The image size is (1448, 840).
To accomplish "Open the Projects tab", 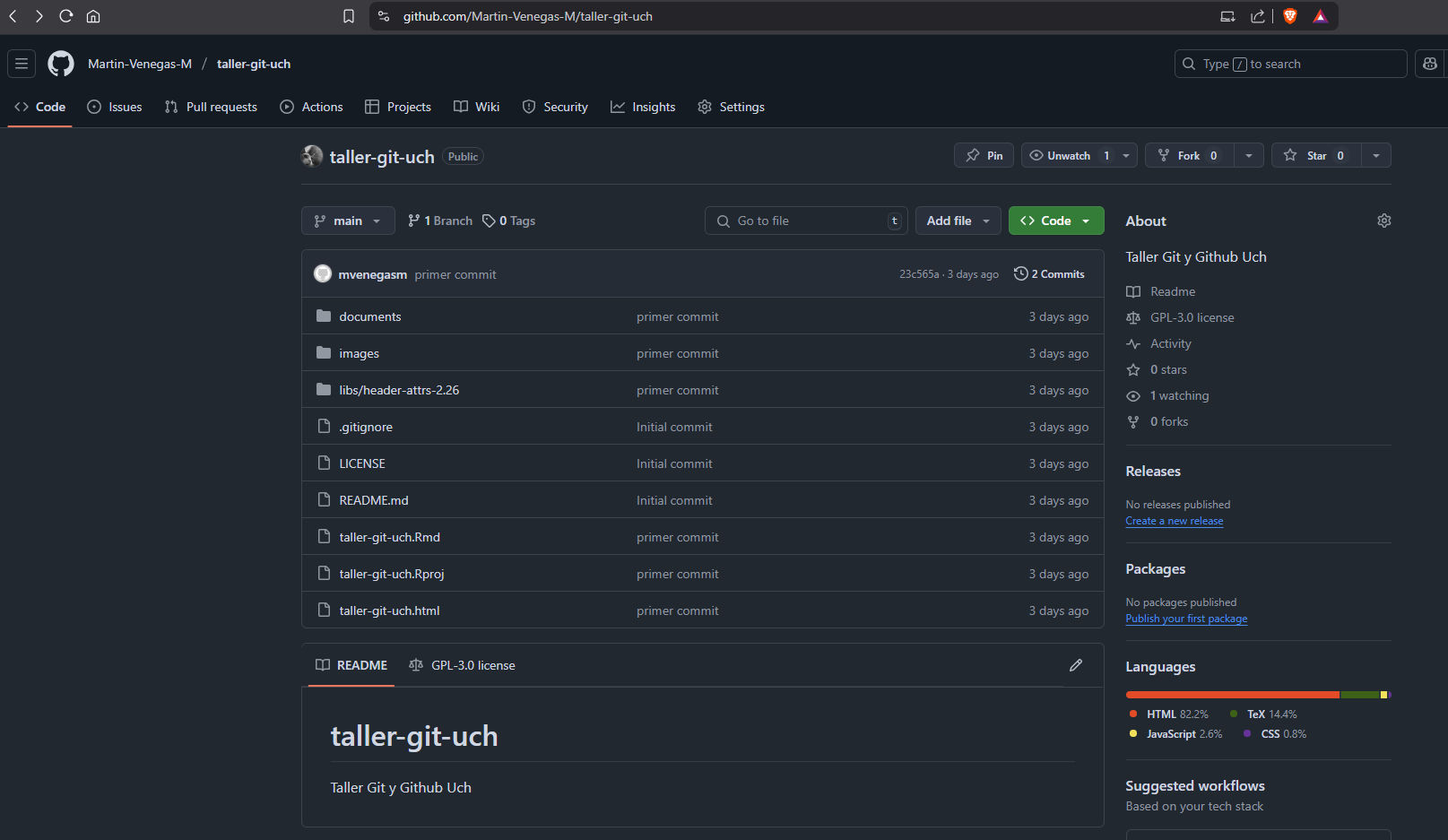I will (x=398, y=107).
